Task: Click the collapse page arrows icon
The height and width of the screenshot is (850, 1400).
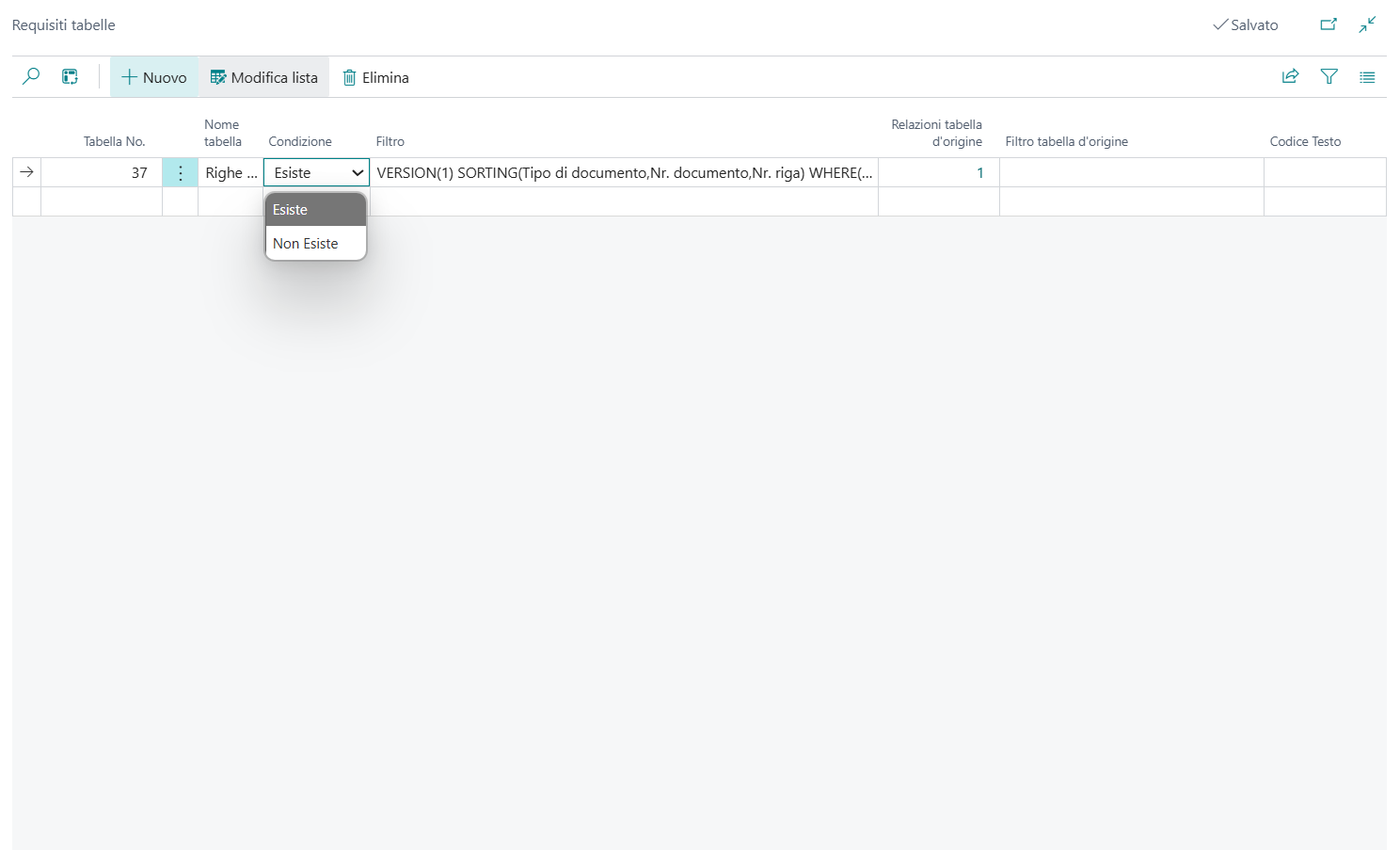Action: 1367,24
